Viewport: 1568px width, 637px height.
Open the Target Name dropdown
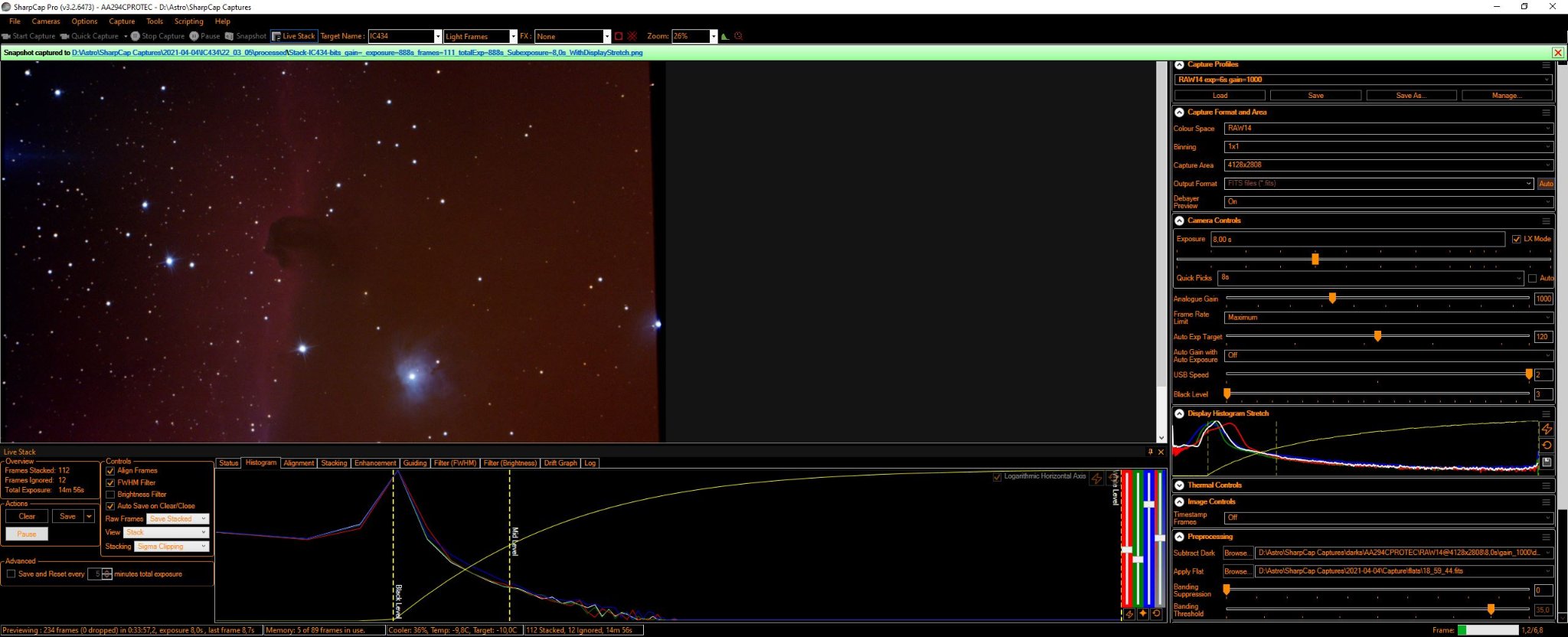pos(438,36)
